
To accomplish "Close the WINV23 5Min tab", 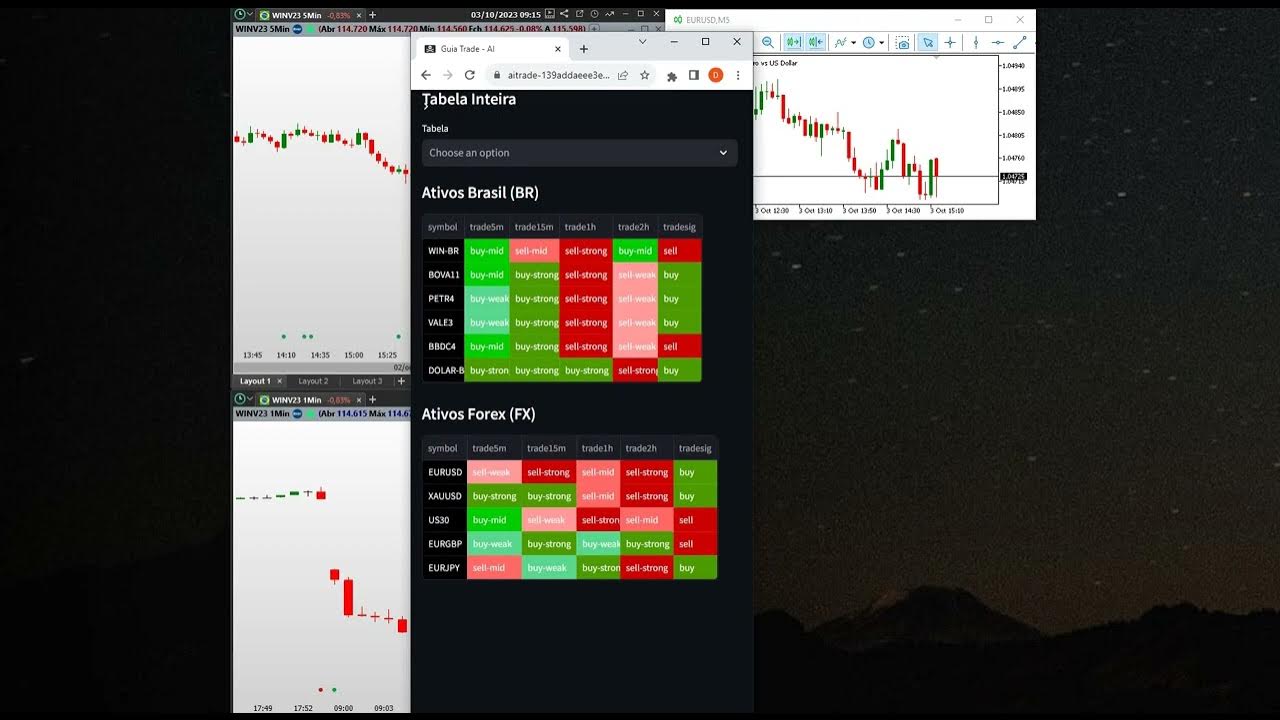I will (360, 15).
